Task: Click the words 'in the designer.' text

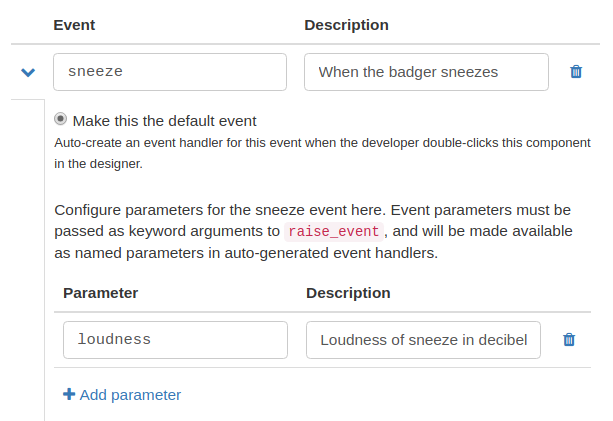Action: tap(99, 164)
